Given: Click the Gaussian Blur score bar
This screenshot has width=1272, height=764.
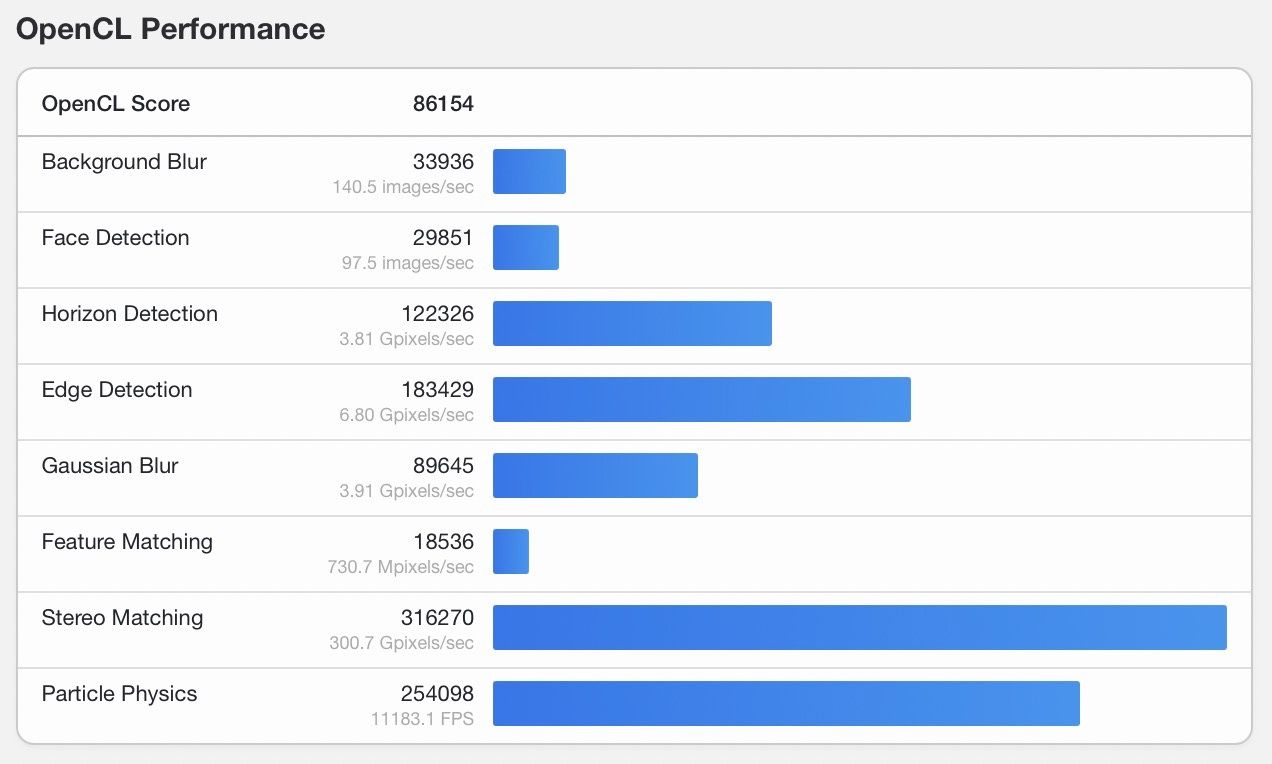Looking at the screenshot, I should [595, 476].
